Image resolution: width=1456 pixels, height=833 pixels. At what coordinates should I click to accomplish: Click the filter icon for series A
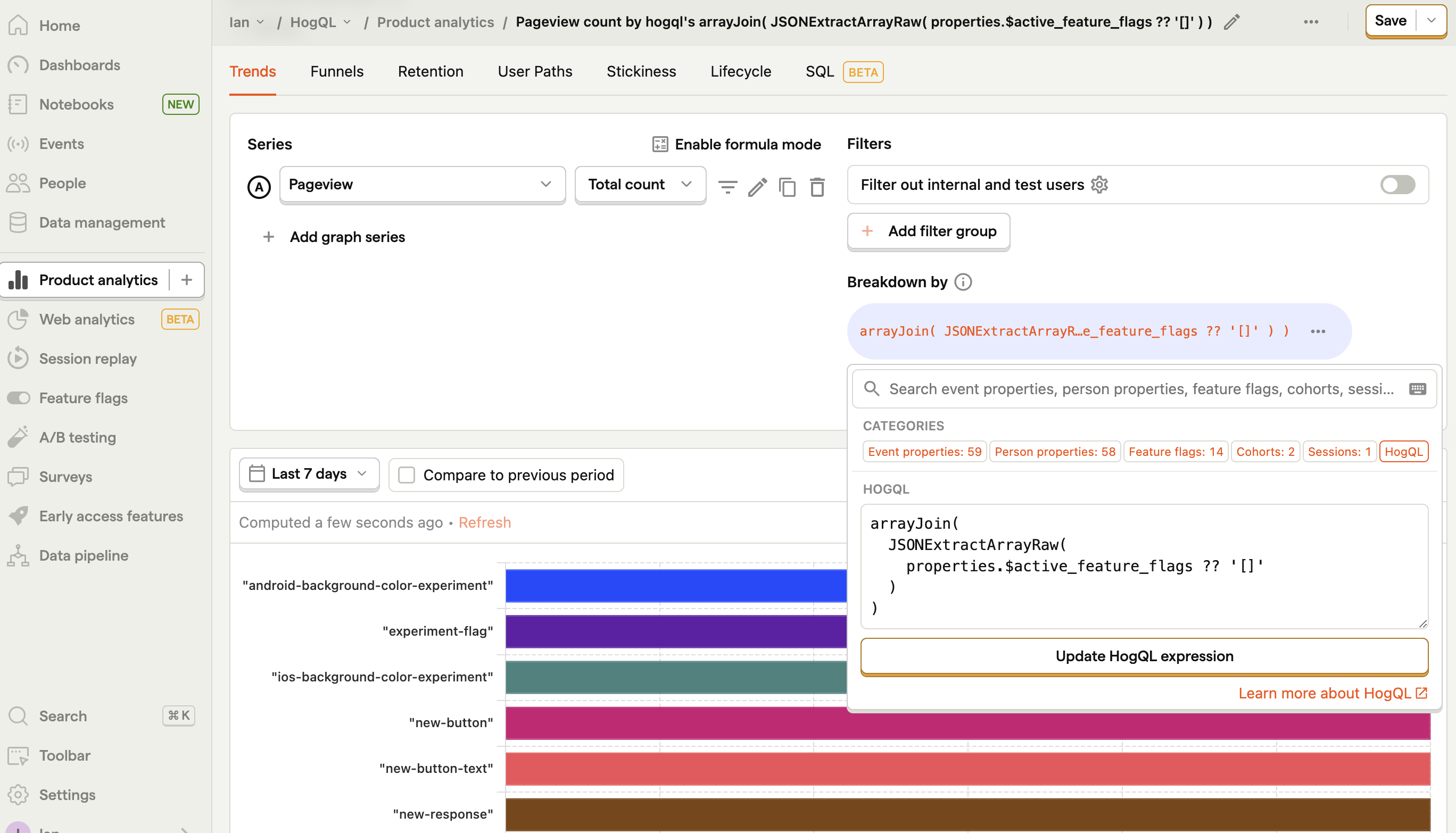pos(727,187)
